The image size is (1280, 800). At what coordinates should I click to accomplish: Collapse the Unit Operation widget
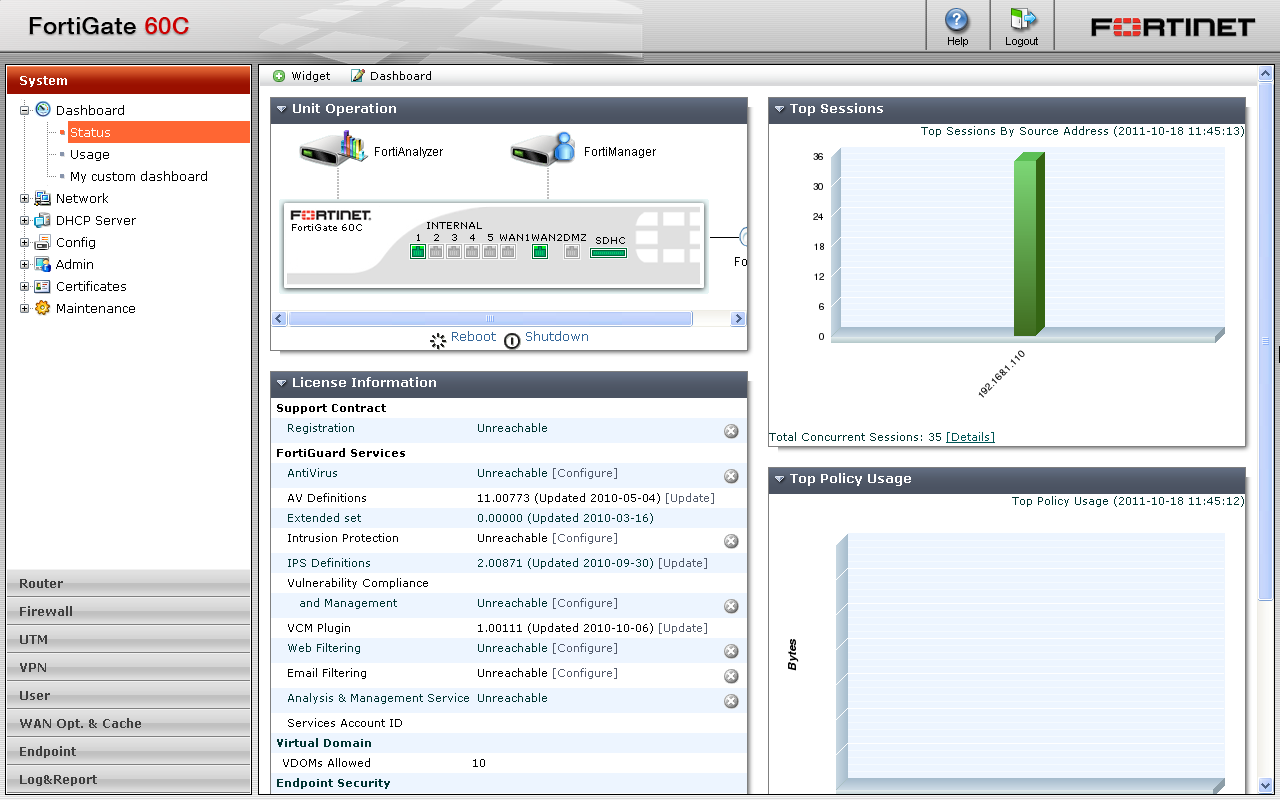(x=282, y=109)
